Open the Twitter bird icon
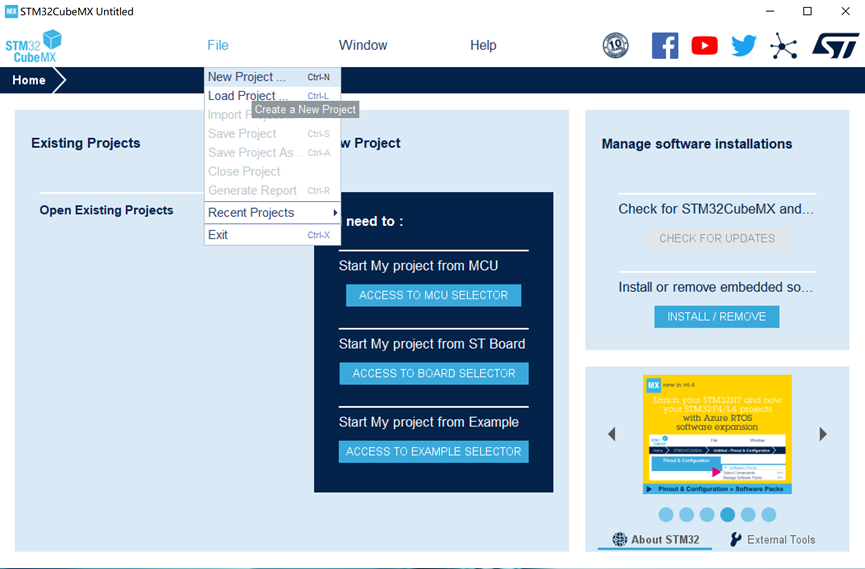The height and width of the screenshot is (569, 865). coord(744,45)
